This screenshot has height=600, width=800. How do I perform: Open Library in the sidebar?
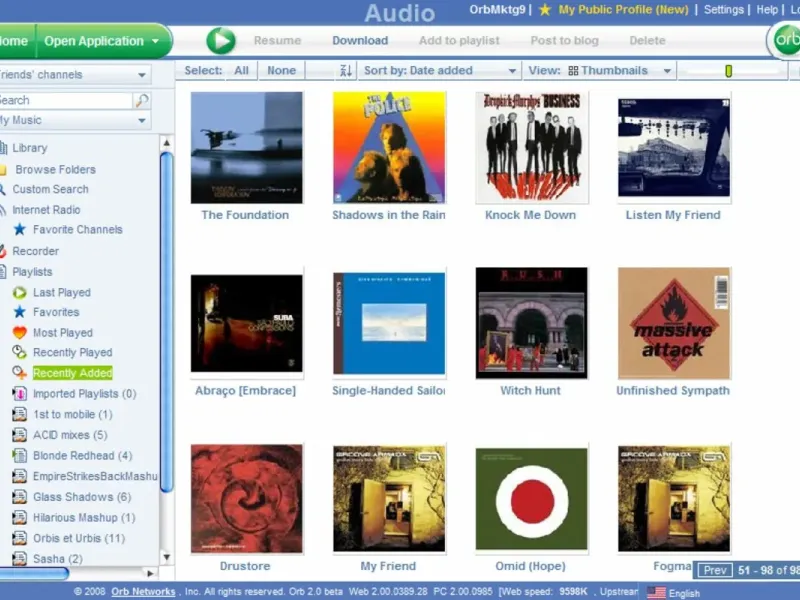click(30, 148)
